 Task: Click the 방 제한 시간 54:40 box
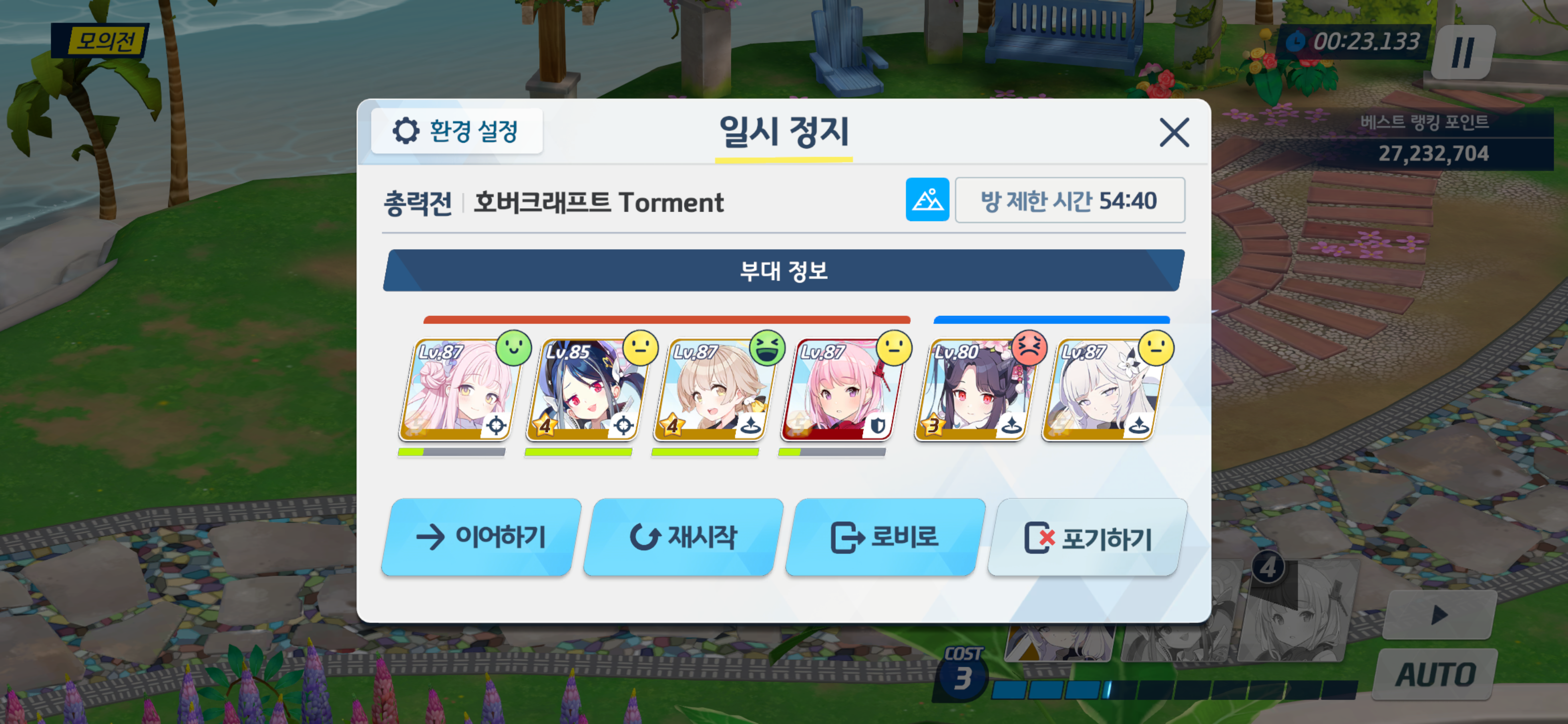pyautogui.click(x=1069, y=200)
